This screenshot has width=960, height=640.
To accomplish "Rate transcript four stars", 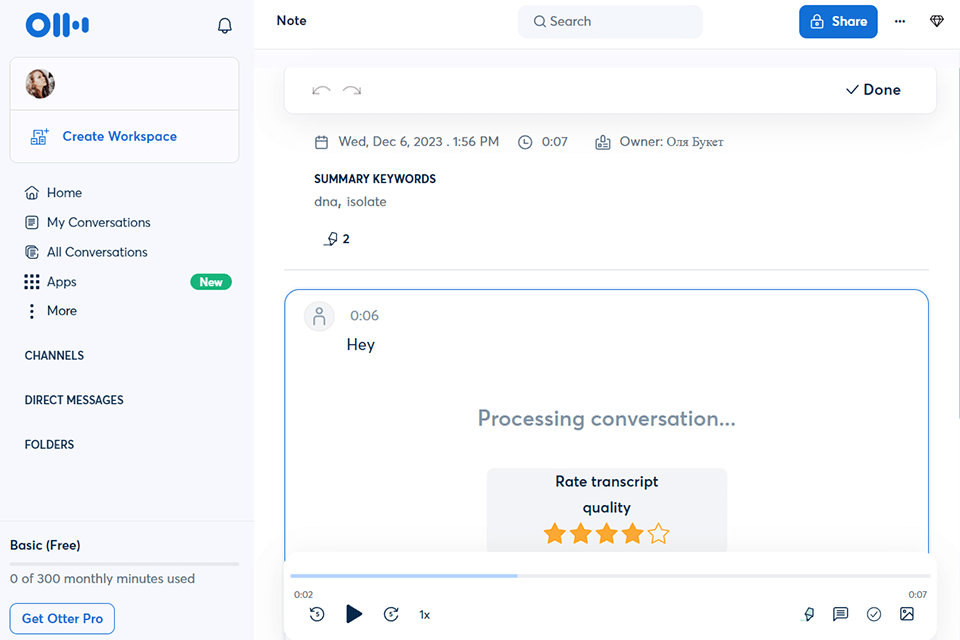I will [632, 533].
